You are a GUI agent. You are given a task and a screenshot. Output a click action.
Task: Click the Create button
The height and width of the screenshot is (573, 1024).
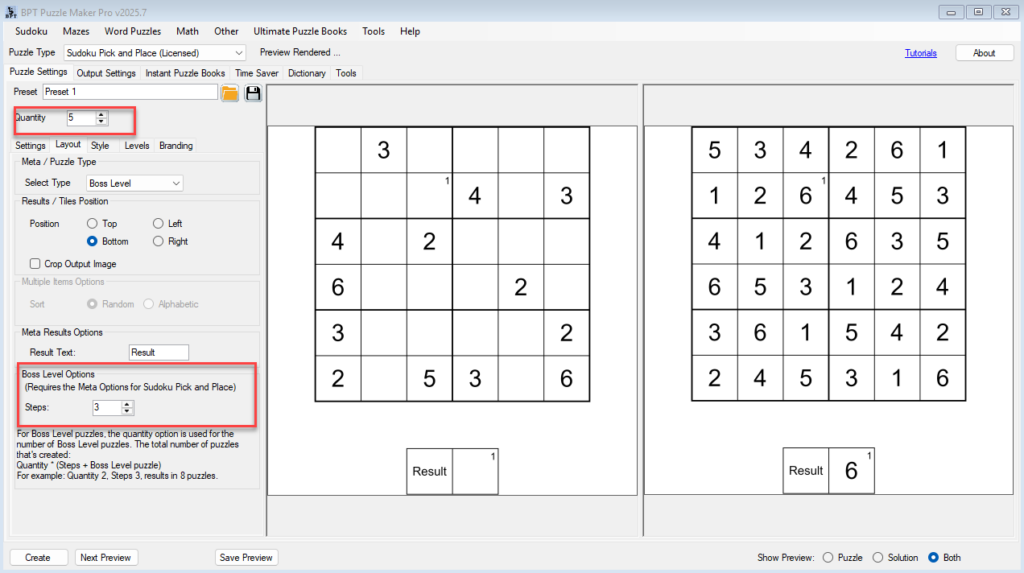[38, 558]
